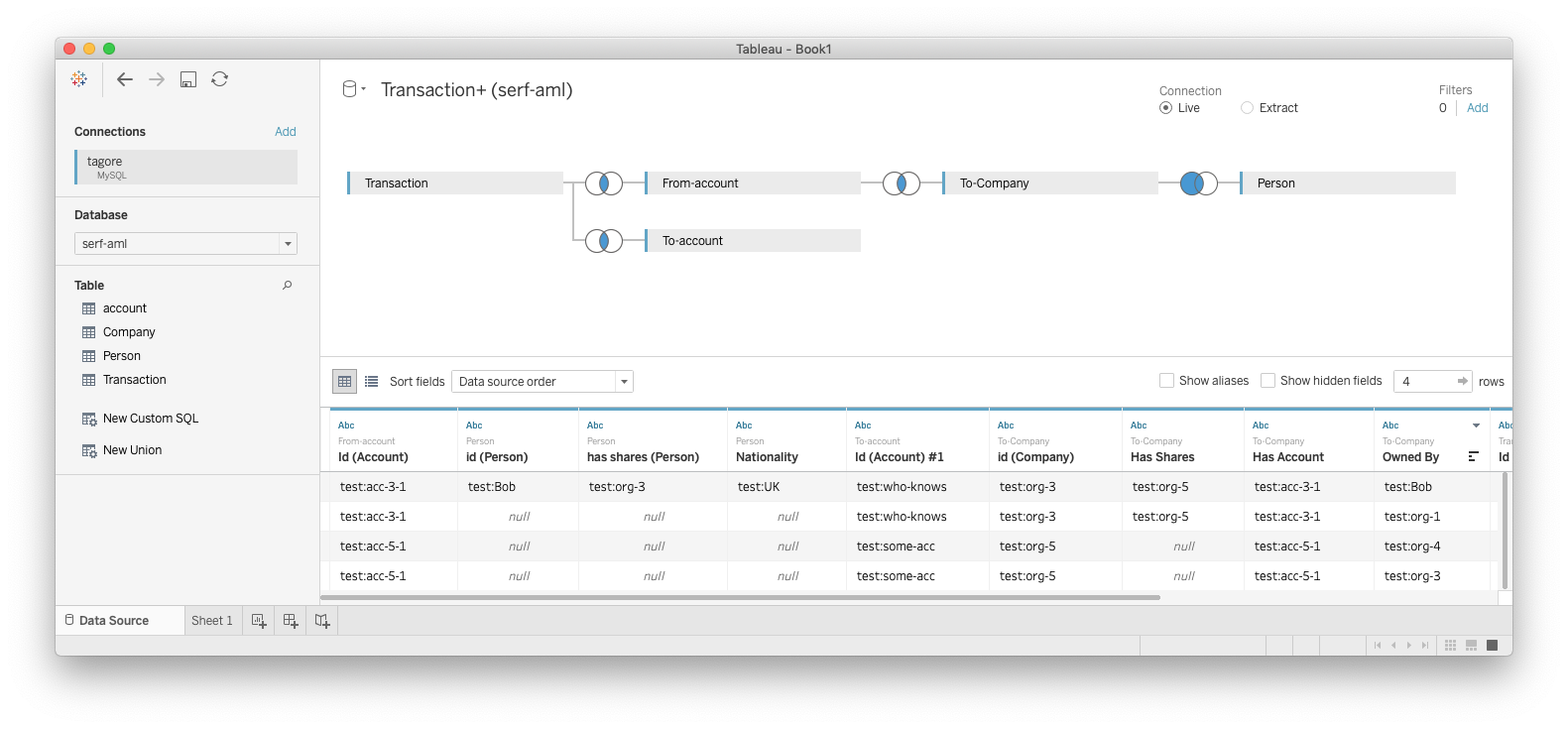The height and width of the screenshot is (729, 1568).
Task: Add a filter using the Filters Add link
Action: pyautogui.click(x=1478, y=108)
